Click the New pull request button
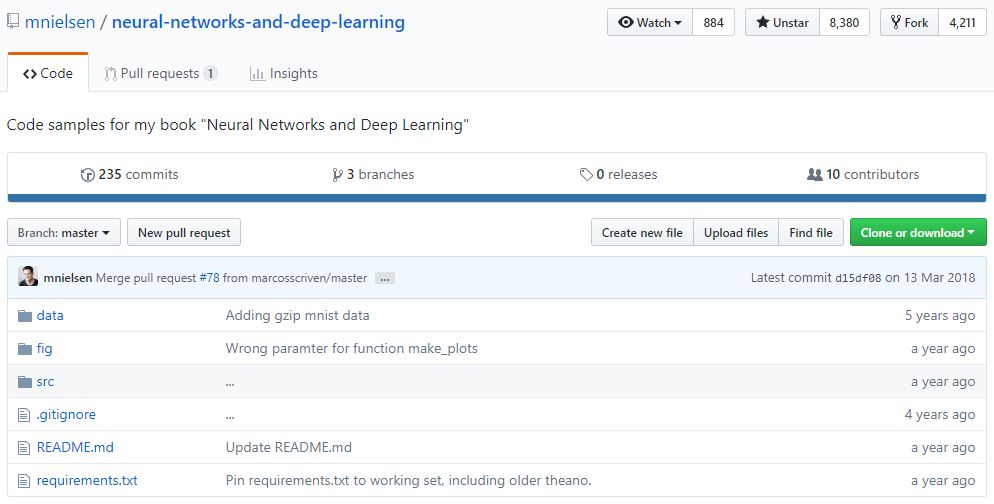Viewport: 994px width, 504px height. (x=184, y=233)
